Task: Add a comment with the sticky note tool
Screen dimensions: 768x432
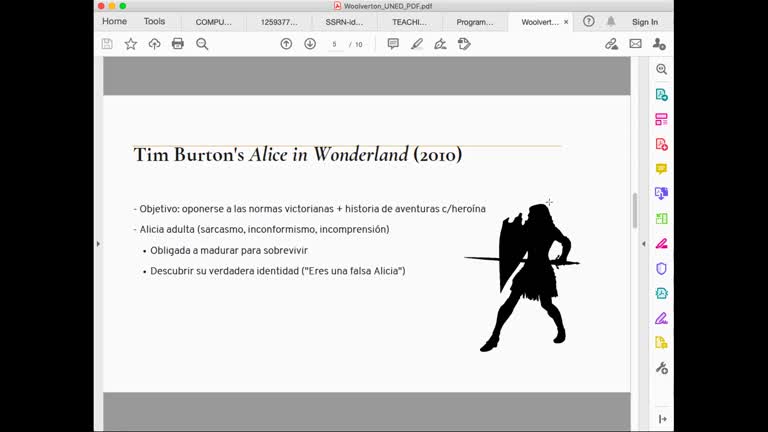Action: (x=393, y=44)
